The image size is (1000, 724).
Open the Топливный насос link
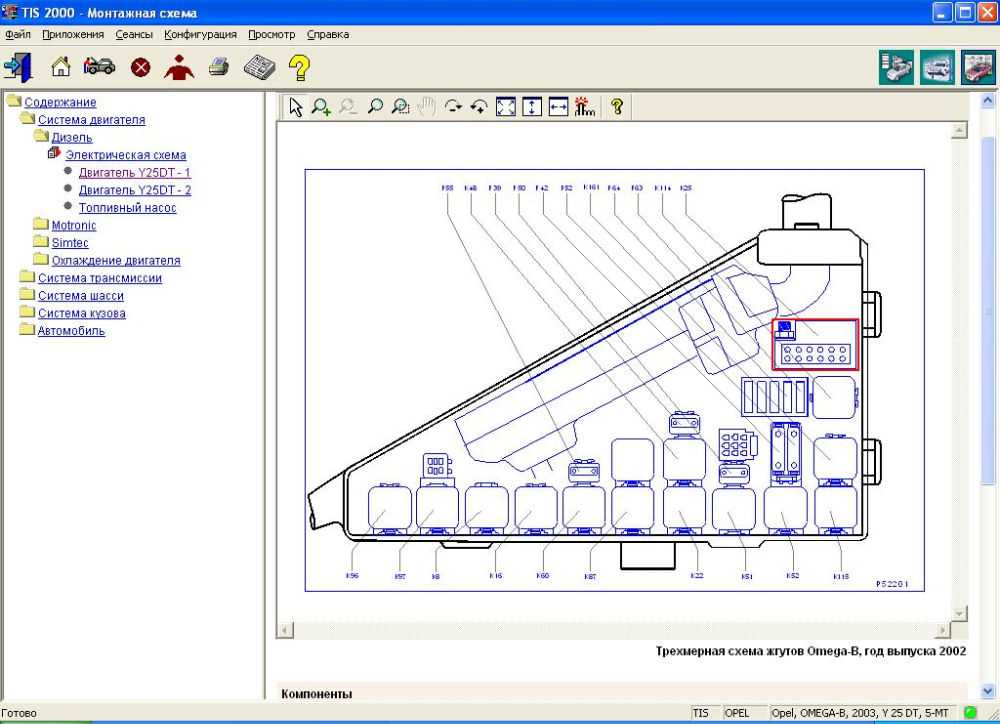(127, 208)
